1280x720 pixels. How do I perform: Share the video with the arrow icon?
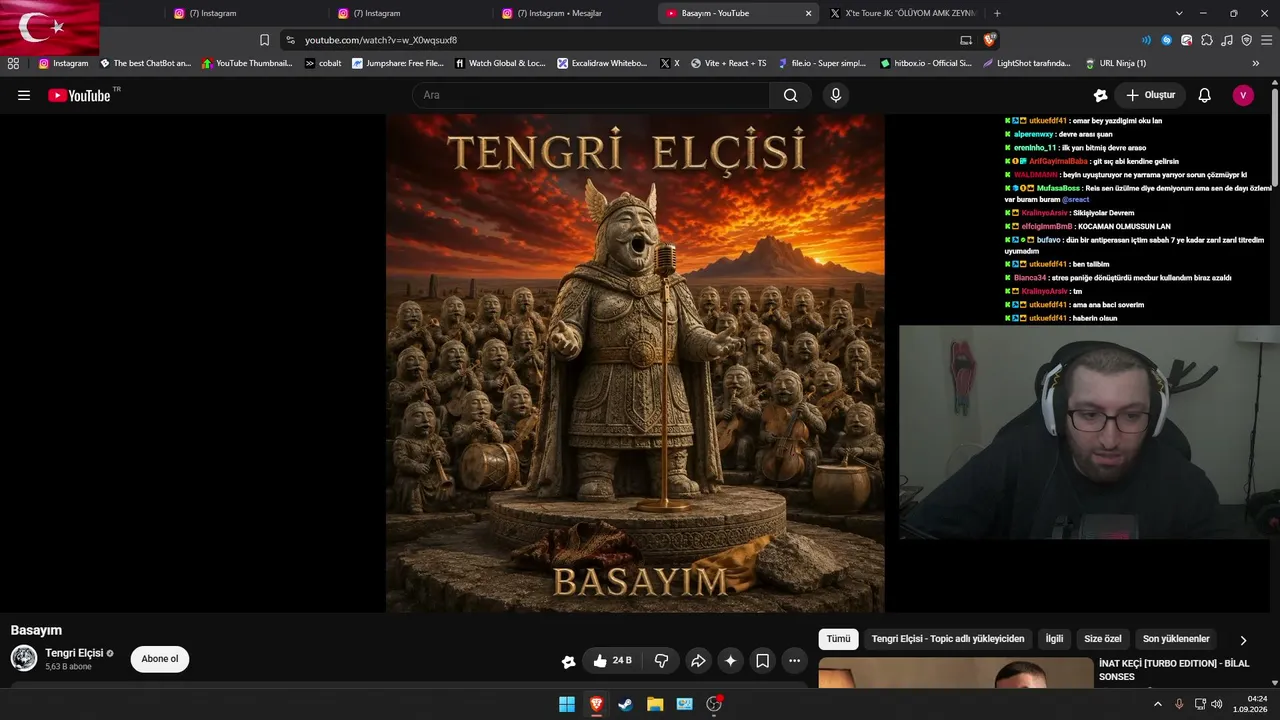click(x=698, y=660)
